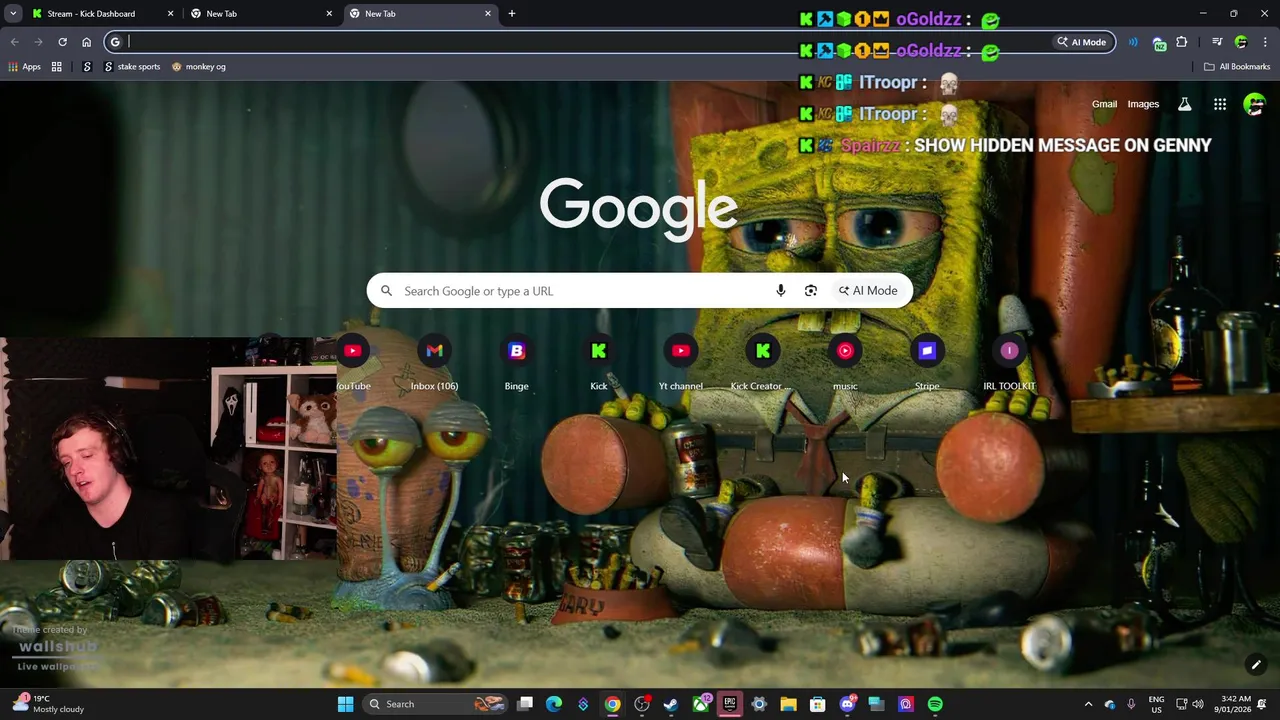
Task: Open All Bookmarks folder
Action: 1237,67
